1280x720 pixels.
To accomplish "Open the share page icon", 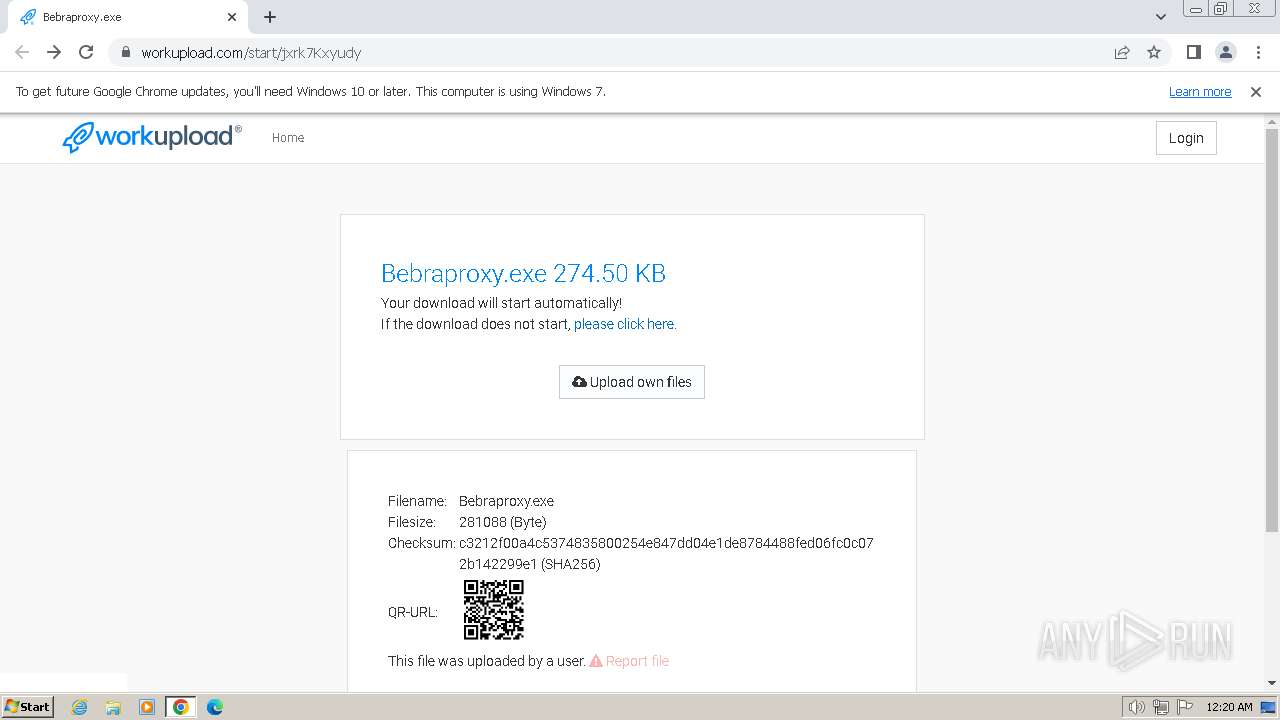I will point(1122,52).
